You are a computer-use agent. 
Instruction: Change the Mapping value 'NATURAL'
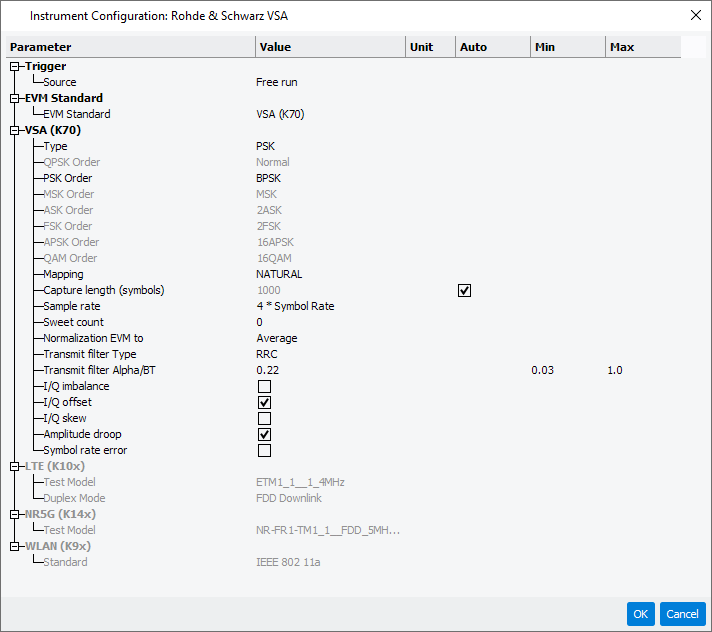279,274
